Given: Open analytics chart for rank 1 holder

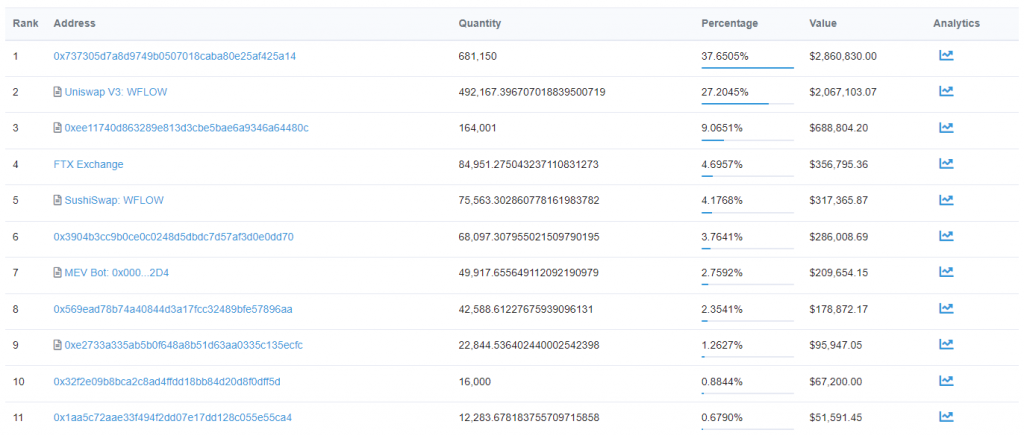Looking at the screenshot, I should pyautogui.click(x=946, y=56).
